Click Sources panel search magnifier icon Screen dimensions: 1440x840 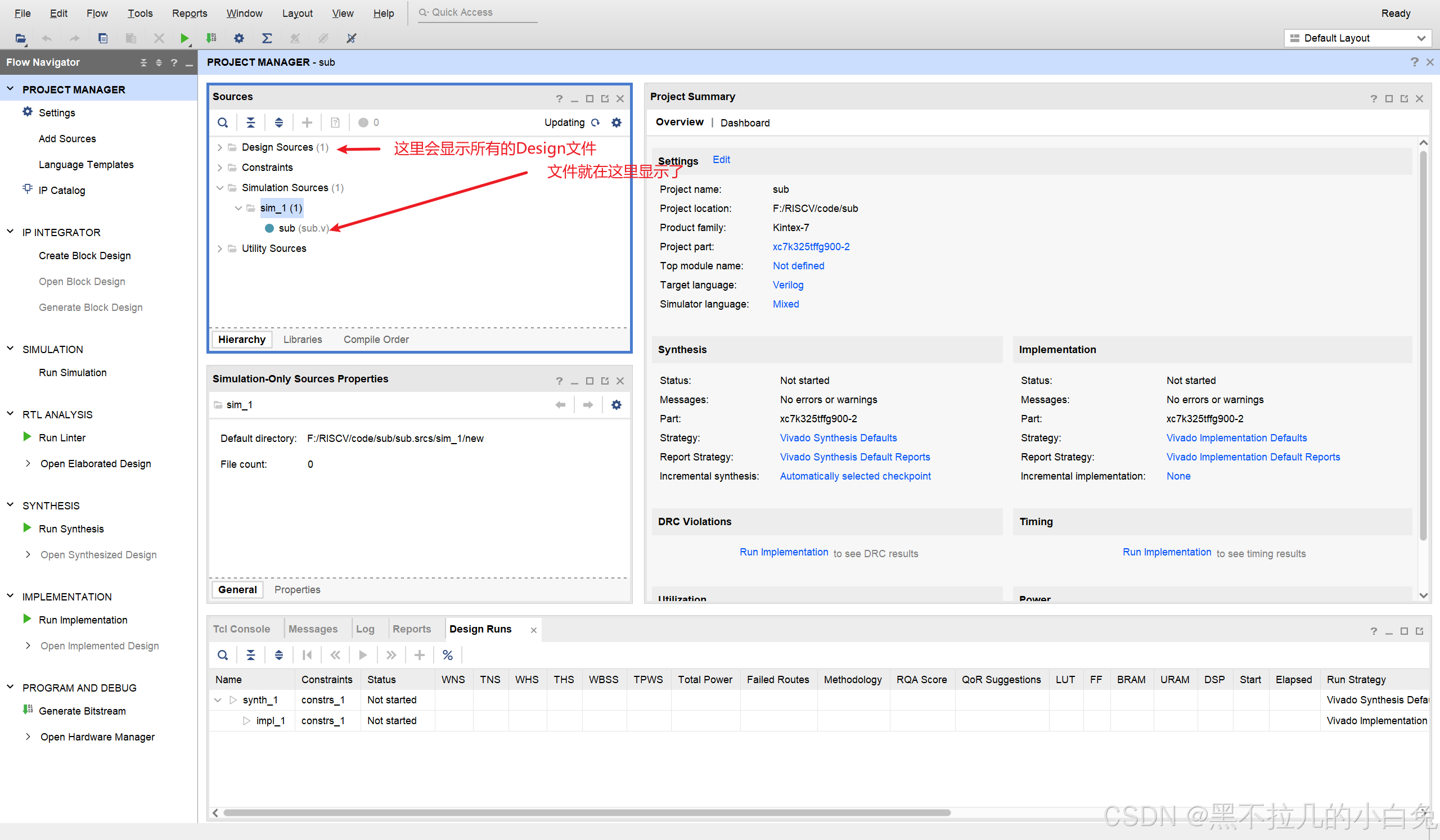point(223,123)
